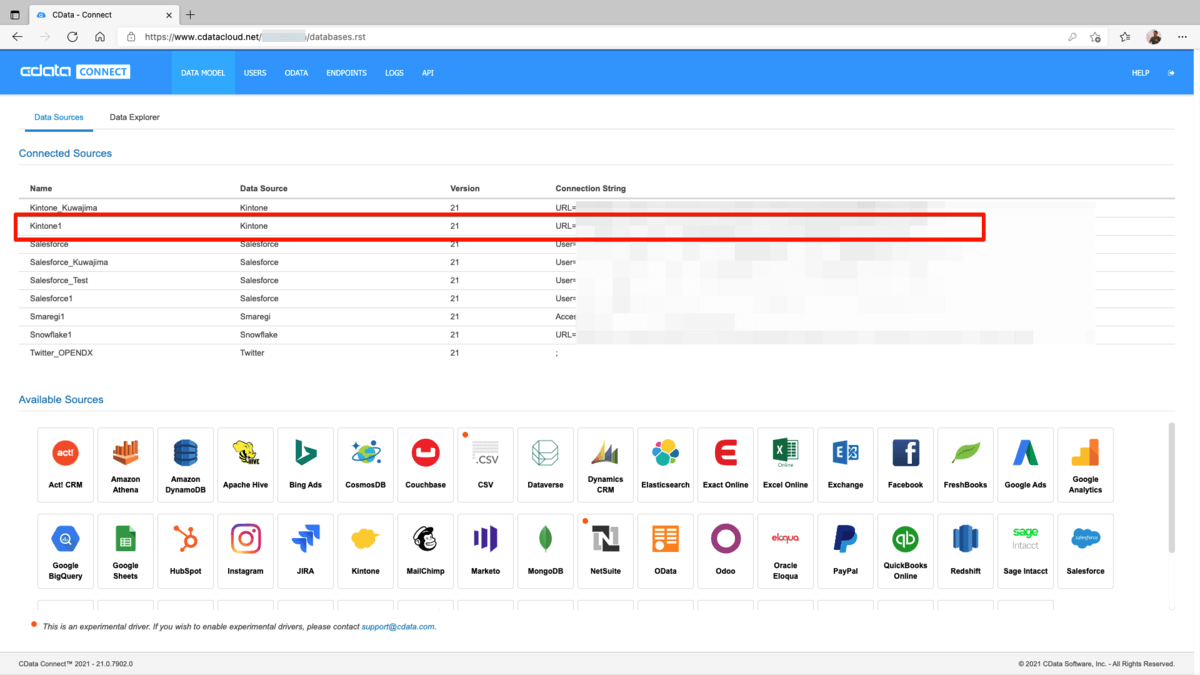Image resolution: width=1200 pixels, height=675 pixels.
Task: Choose the CSV data source
Action: point(485,465)
